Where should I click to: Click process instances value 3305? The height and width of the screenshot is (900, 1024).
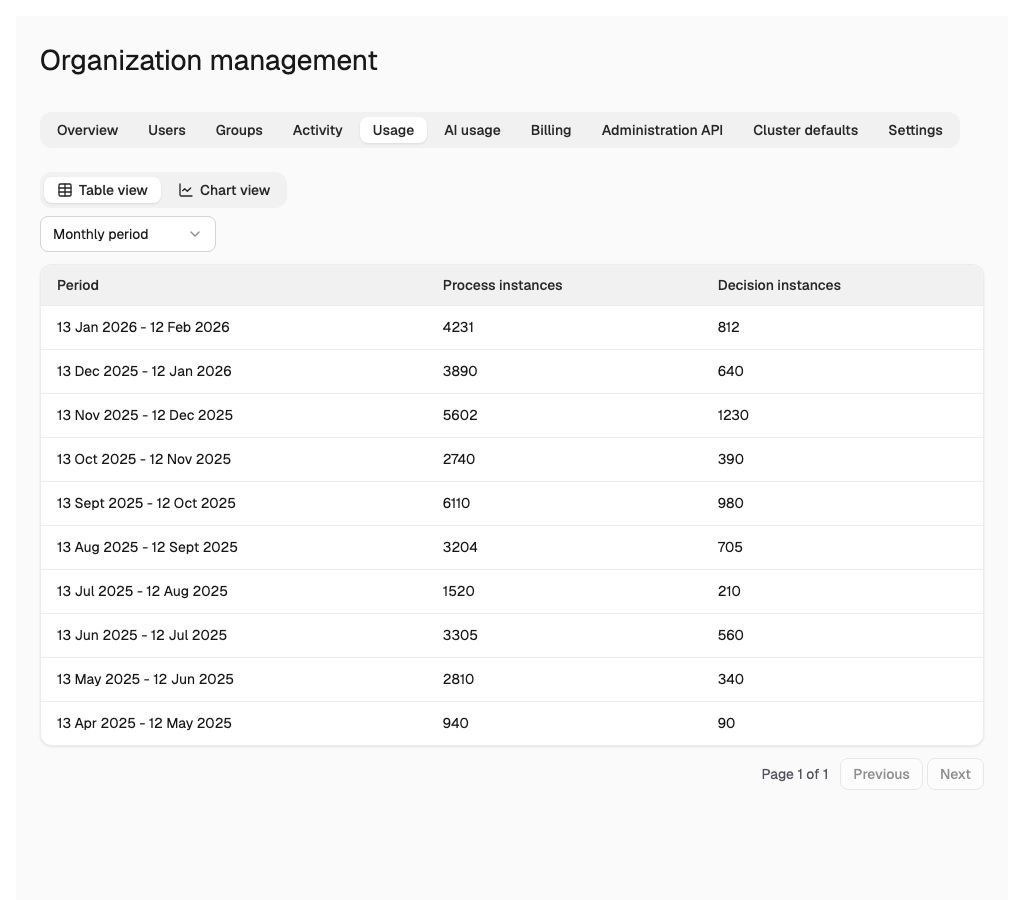point(460,635)
